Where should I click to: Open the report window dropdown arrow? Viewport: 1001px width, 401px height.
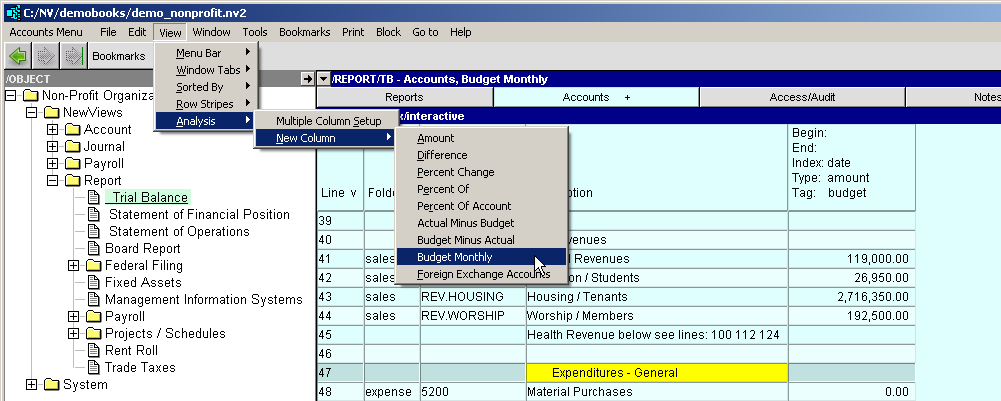pyautogui.click(x=324, y=79)
